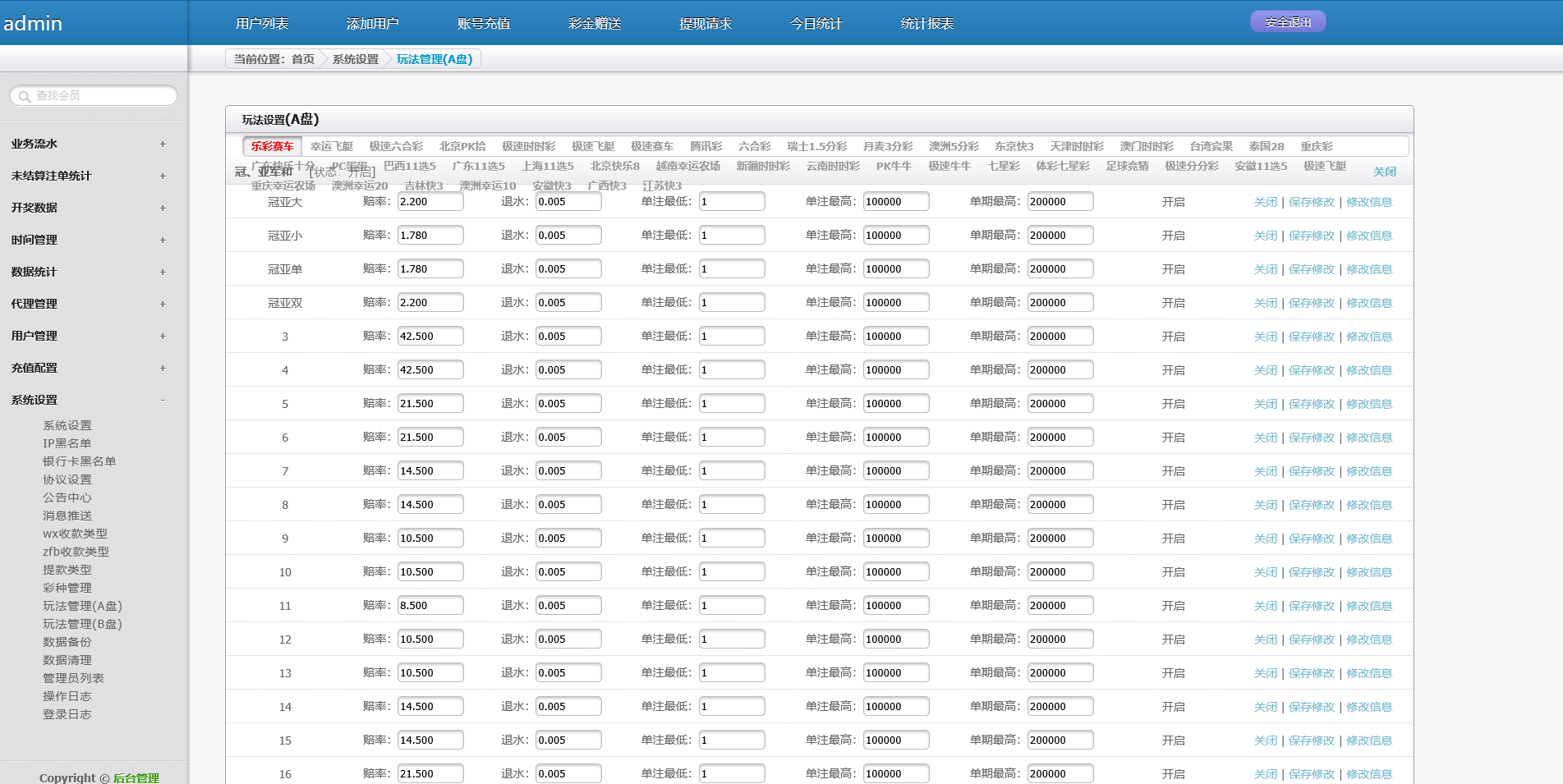Click the 退水 field in 冠亚小 row
This screenshot has width=1563, height=784.
568,235
